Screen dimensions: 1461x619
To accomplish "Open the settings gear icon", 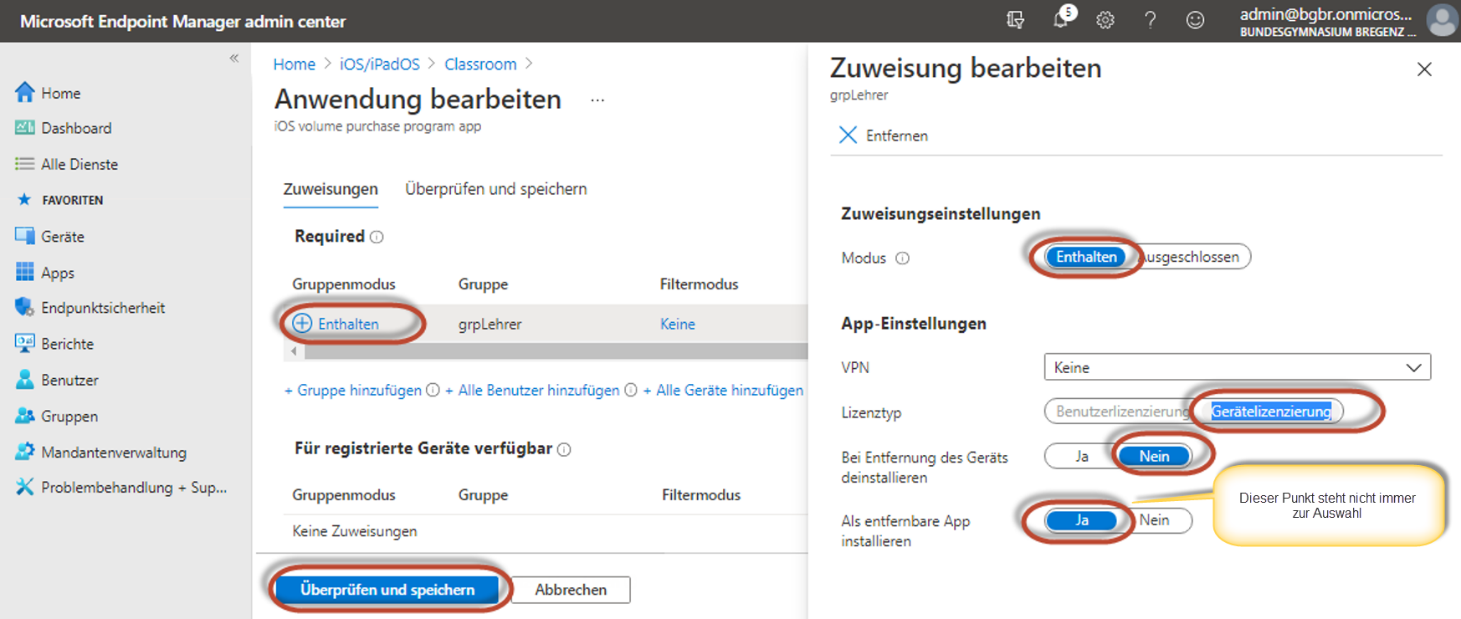I will click(x=1105, y=20).
